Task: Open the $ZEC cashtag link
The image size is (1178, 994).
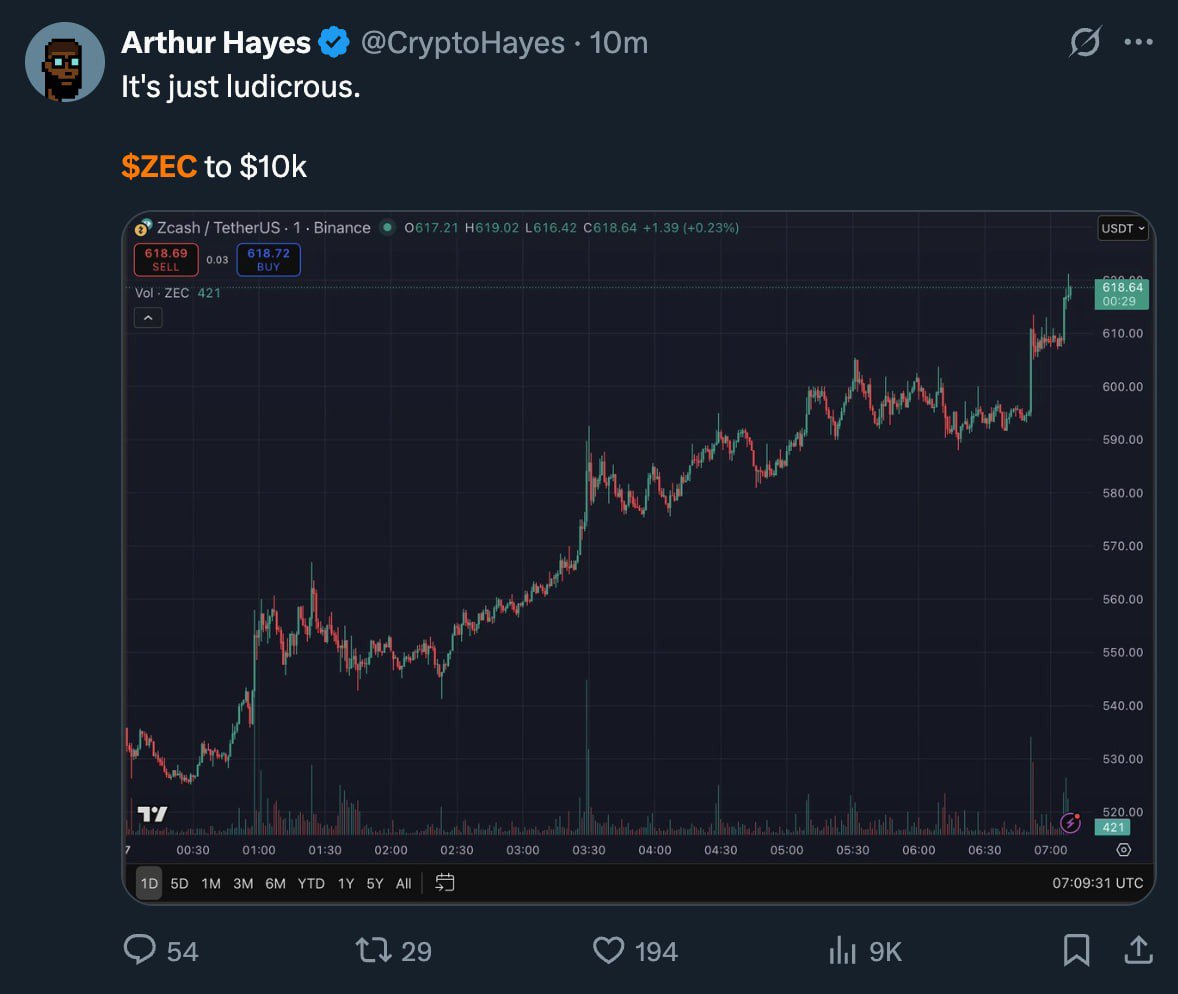Action: click(x=159, y=167)
